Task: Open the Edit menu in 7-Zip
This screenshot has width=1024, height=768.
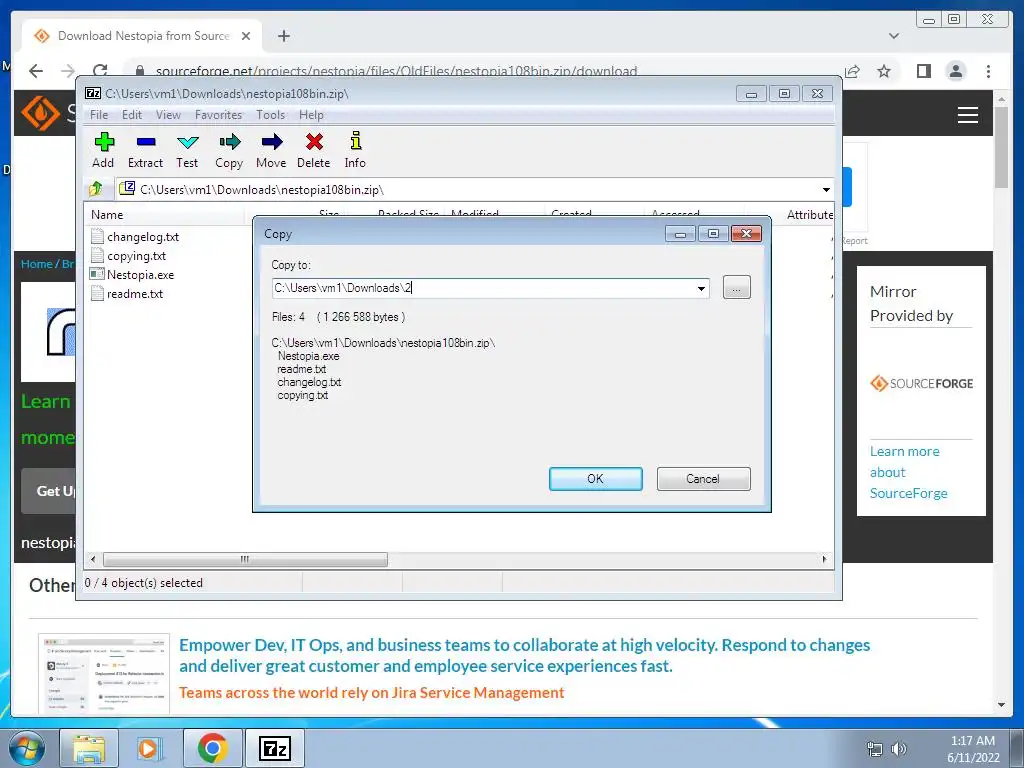Action: pos(132,115)
